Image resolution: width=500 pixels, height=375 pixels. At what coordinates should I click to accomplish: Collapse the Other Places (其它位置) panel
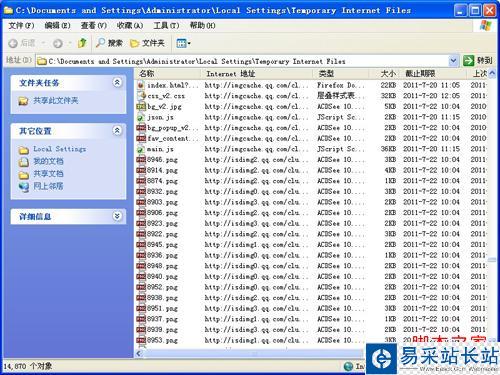(117, 130)
